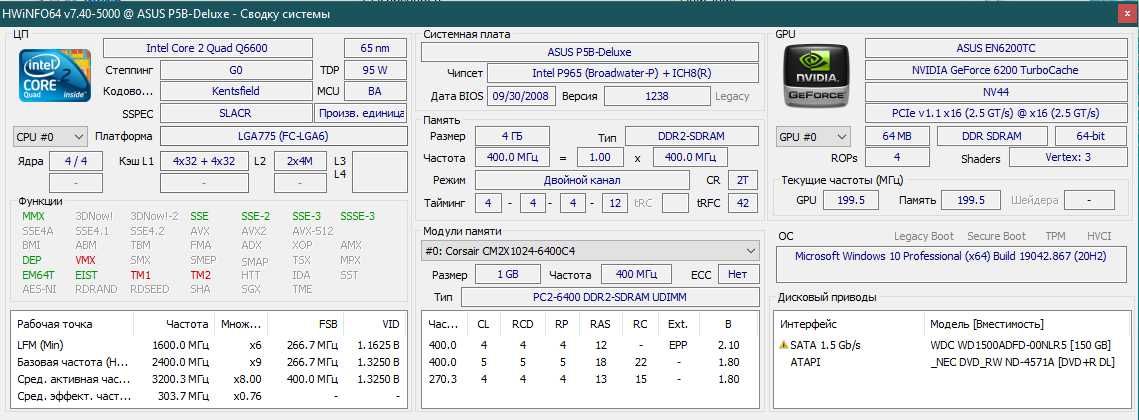
Task: Click the NVIDIA GeForce logo
Action: (x=818, y=76)
